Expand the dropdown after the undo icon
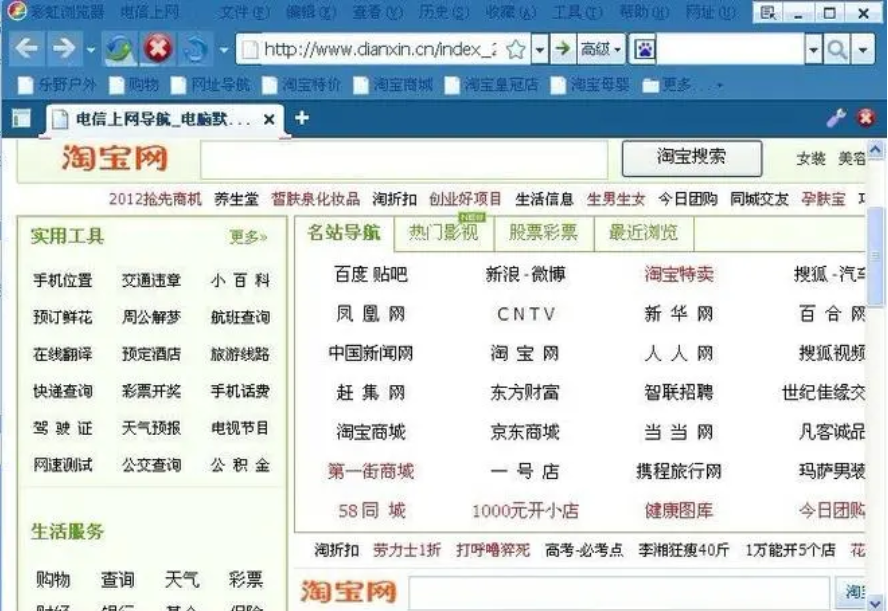Viewport: 888px width, 611px height. (x=224, y=50)
